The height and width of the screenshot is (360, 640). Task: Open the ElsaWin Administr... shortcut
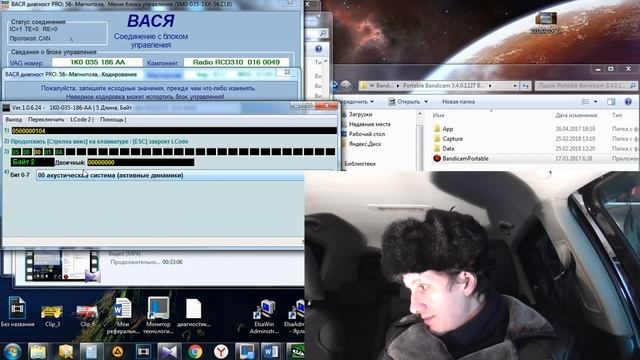pos(264,317)
